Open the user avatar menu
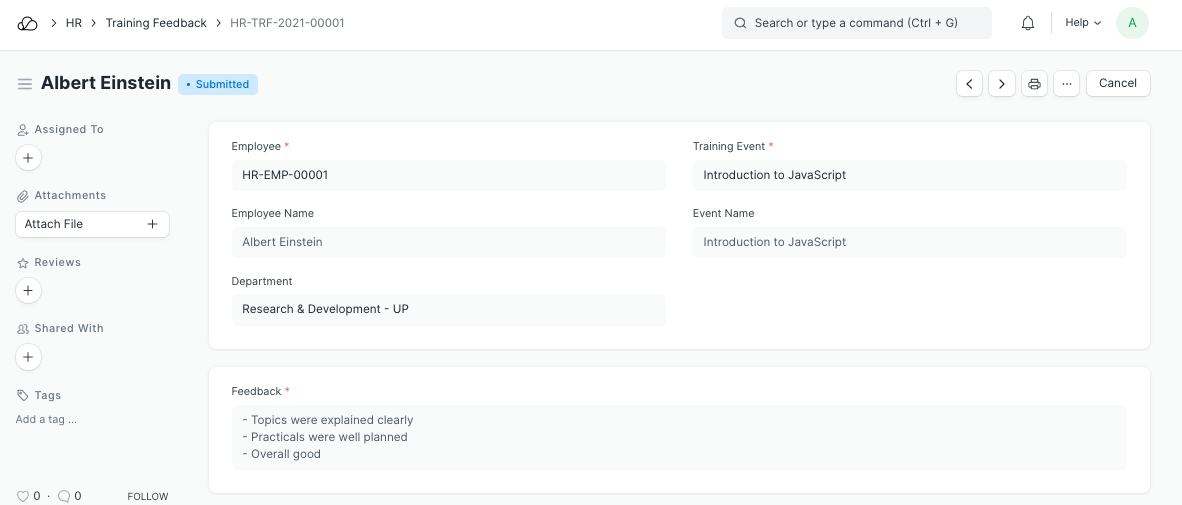The width and height of the screenshot is (1182, 505). pyautogui.click(x=1132, y=23)
